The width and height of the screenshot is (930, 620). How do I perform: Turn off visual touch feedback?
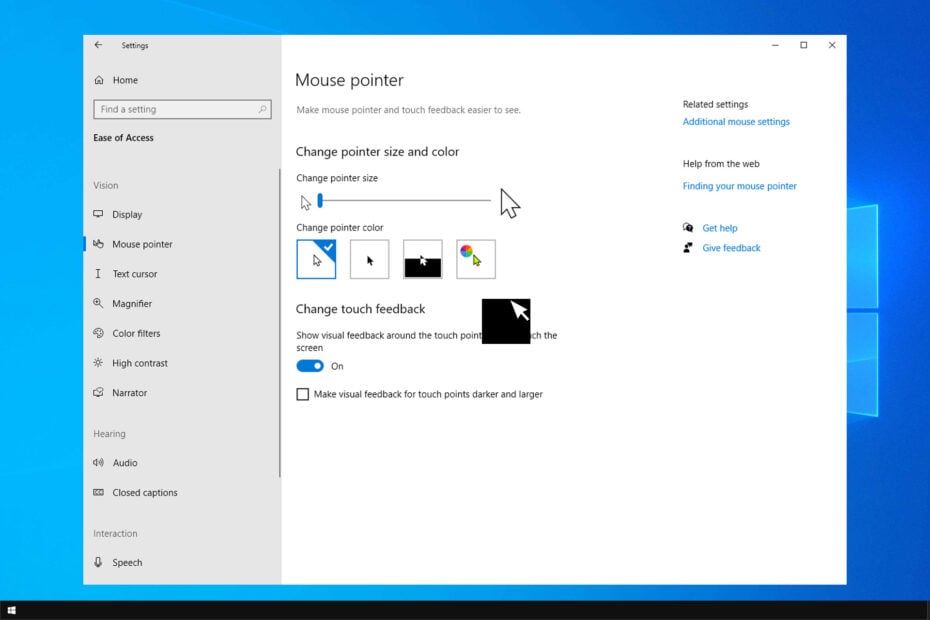pos(310,366)
